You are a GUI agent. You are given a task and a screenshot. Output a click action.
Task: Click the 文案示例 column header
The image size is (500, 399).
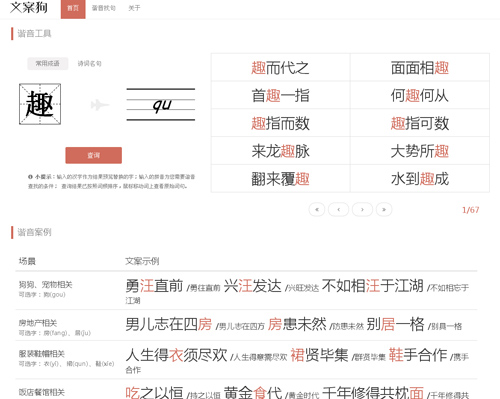tap(142, 261)
